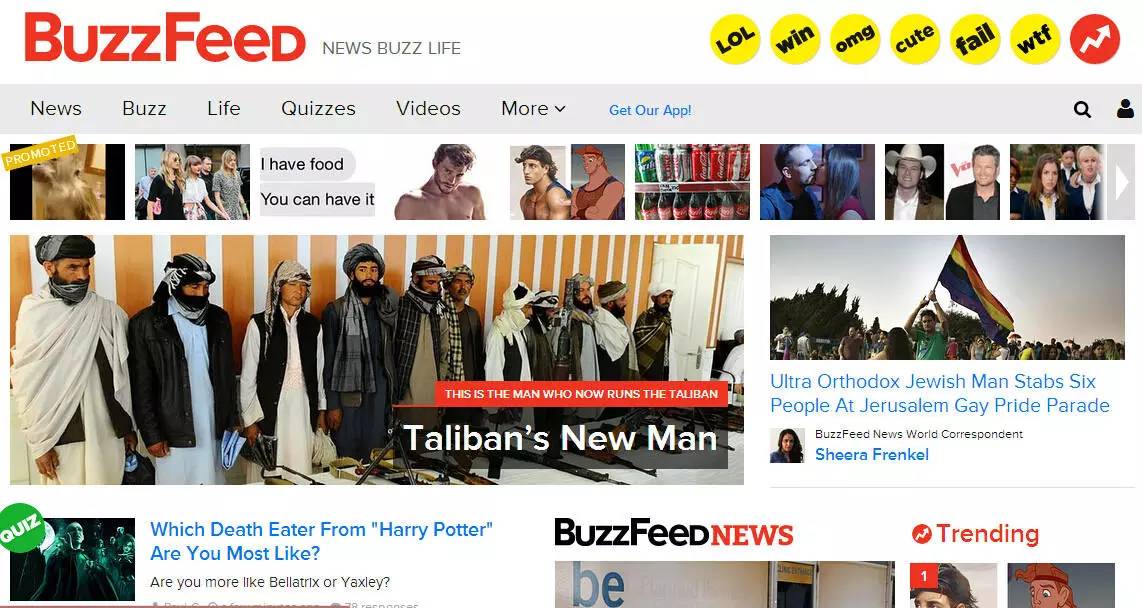Click the Taliban's New Man feature image
1142x608 pixels.
pos(377,360)
